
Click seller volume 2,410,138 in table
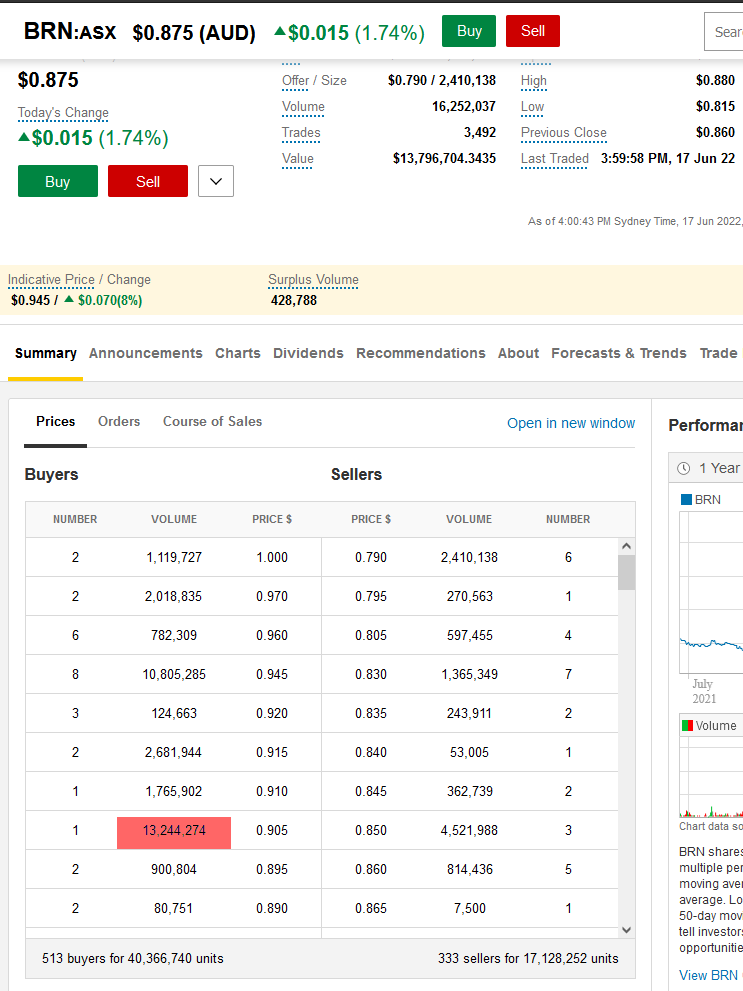[469, 557]
